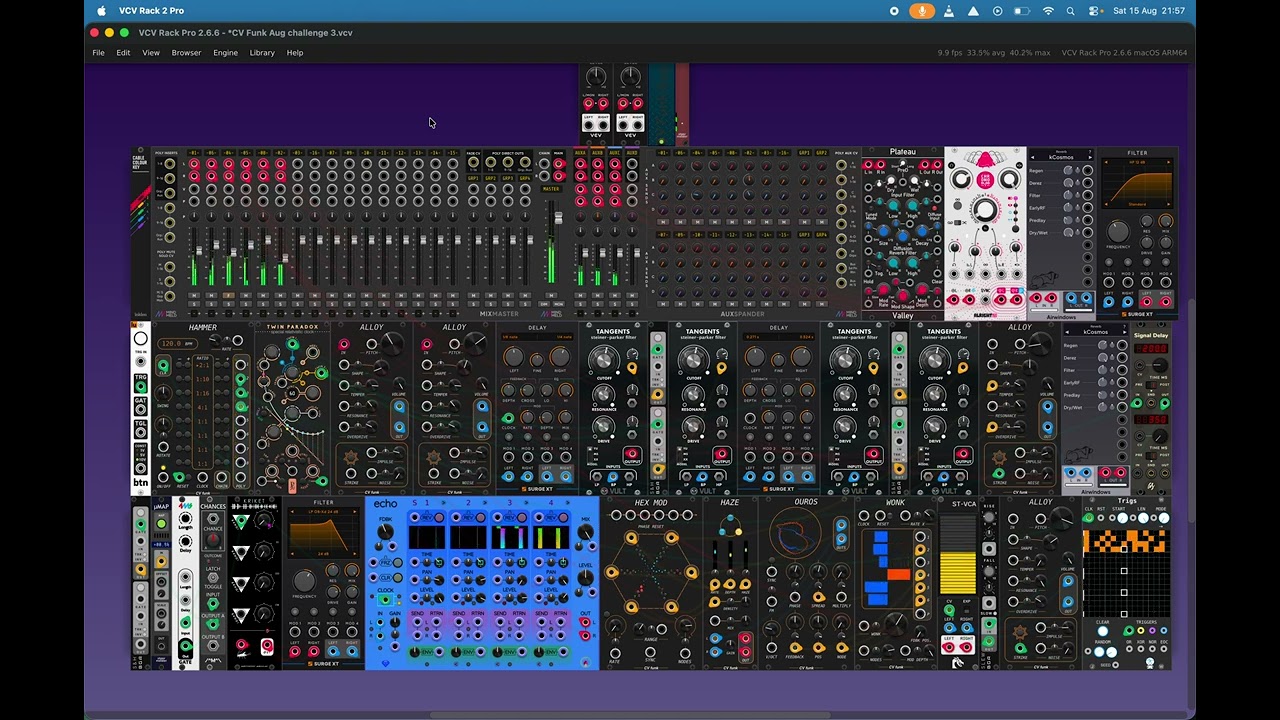The width and height of the screenshot is (1280, 720).
Task: Click the RESET jack on Hammer
Action: pyautogui.click(x=178, y=478)
